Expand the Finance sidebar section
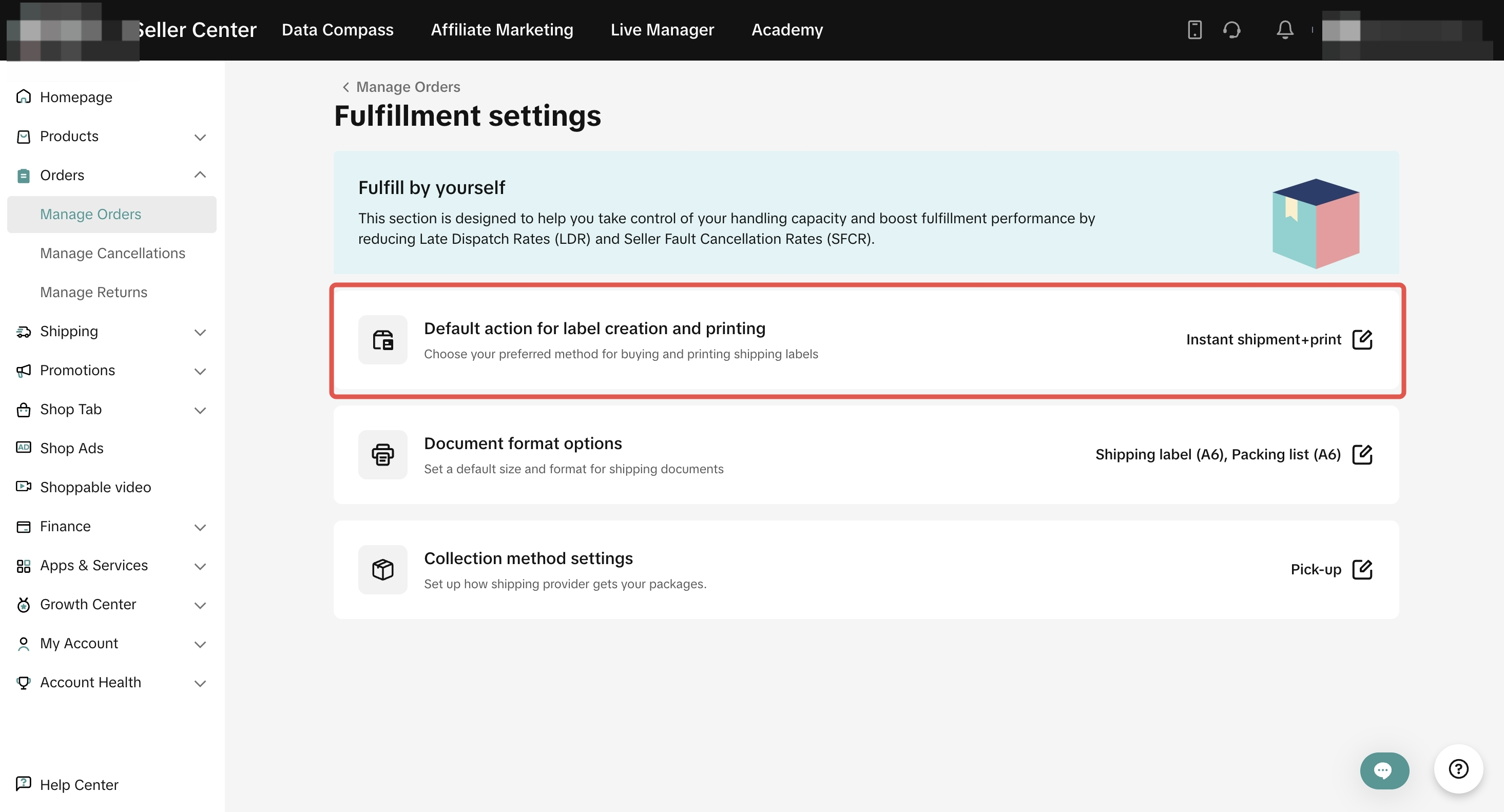1504x812 pixels. point(200,527)
